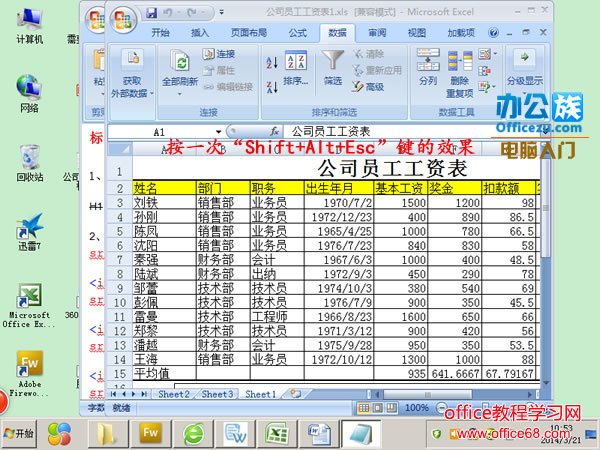This screenshot has height=450, width=600.
Task: Select the 工程师 cell
Action: coord(277,317)
